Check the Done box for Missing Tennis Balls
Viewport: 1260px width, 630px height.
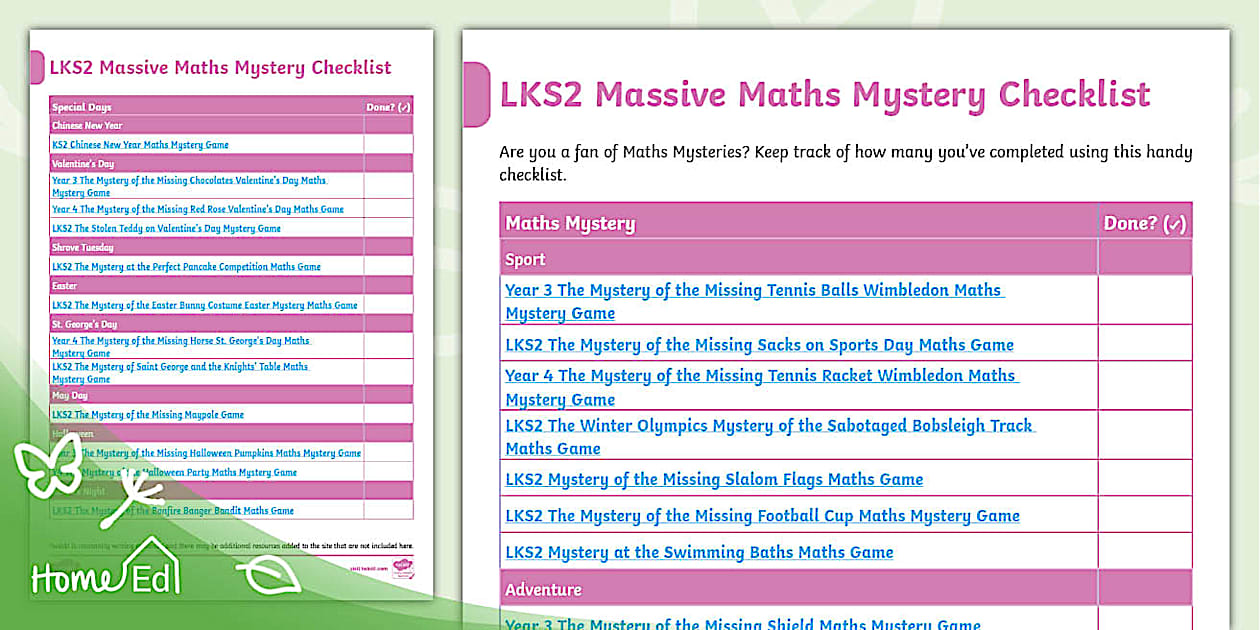(1144, 300)
